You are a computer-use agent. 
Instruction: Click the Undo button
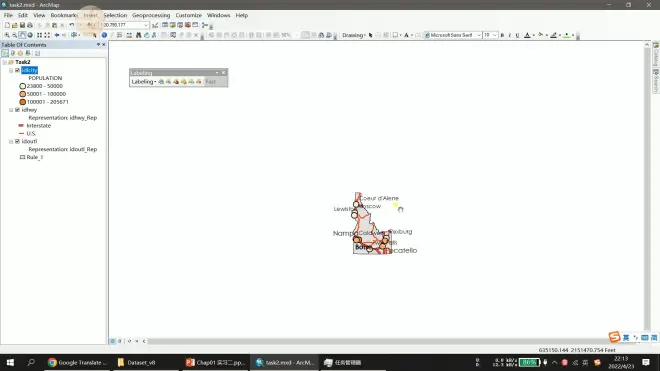pyautogui.click(x=71, y=25)
